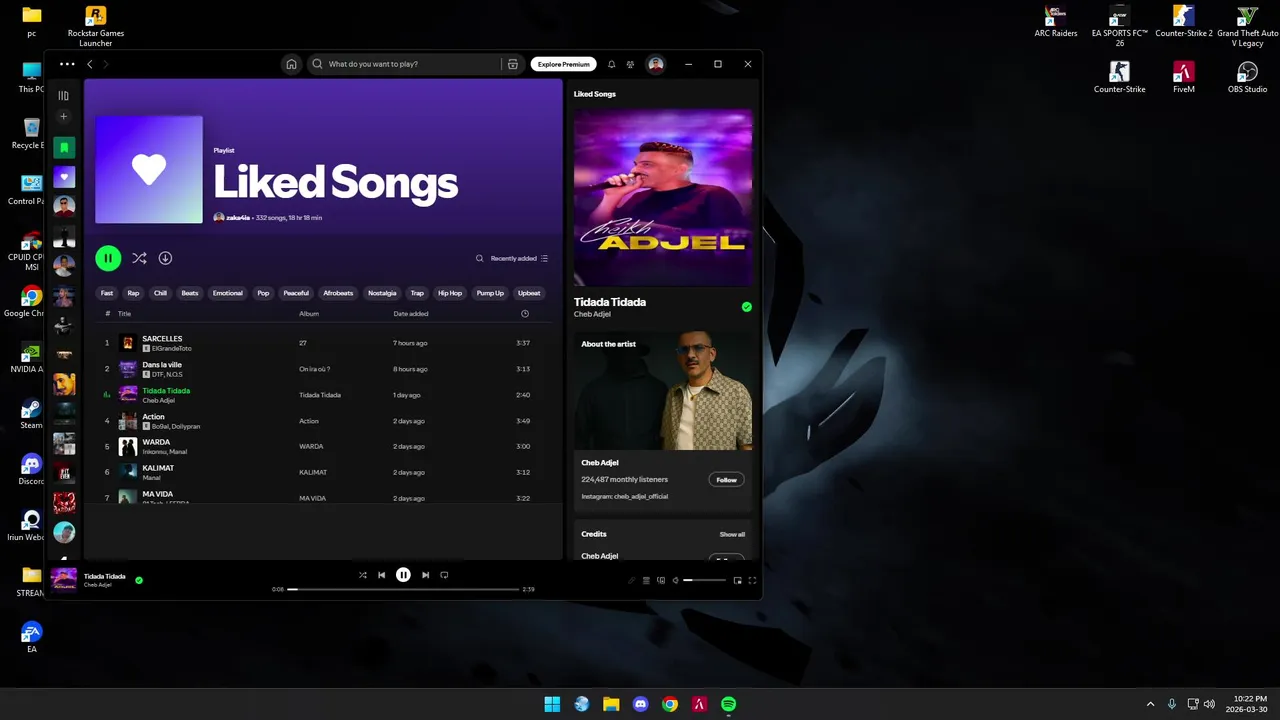Download the Liked Songs playlist
Image resolution: width=1280 pixels, height=720 pixels.
[x=165, y=258]
